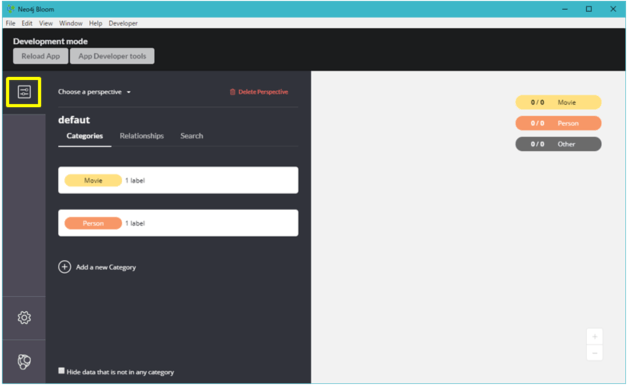Image resolution: width=629 pixels, height=386 pixels.
Task: Select the yellow Movie category tag in panel
Action: (x=93, y=181)
